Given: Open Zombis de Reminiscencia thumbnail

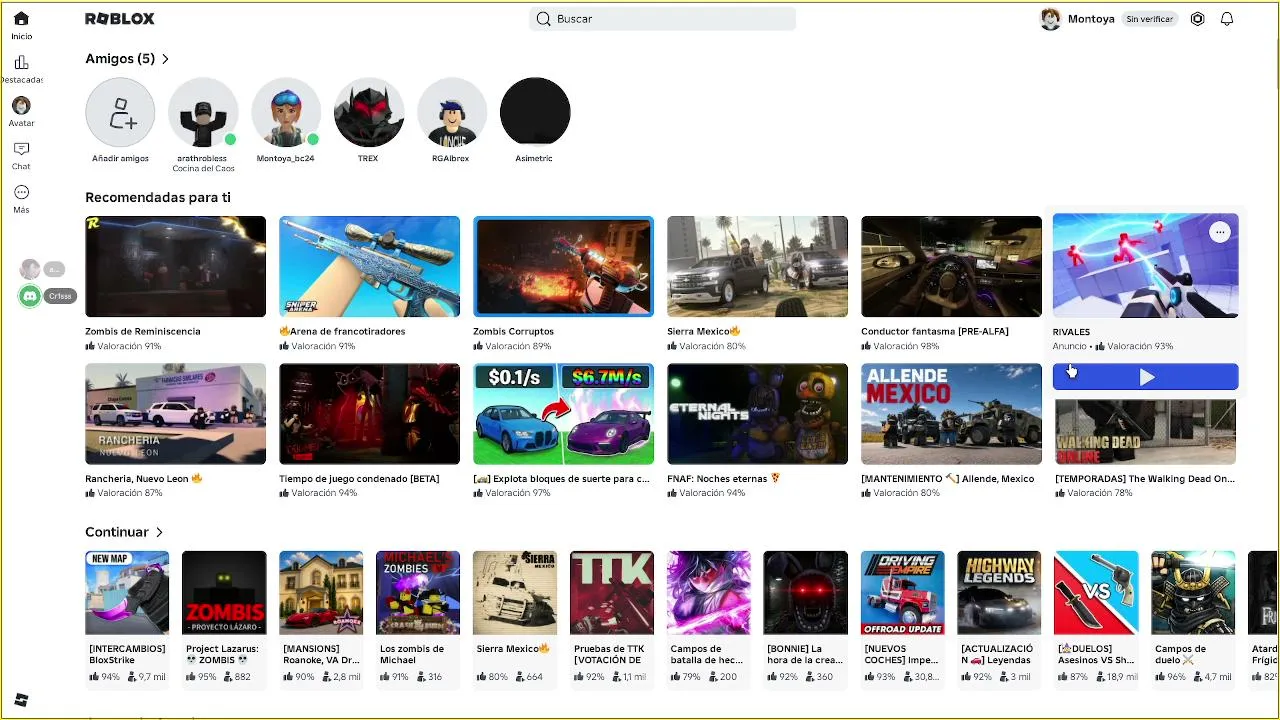Looking at the screenshot, I should click(175, 266).
